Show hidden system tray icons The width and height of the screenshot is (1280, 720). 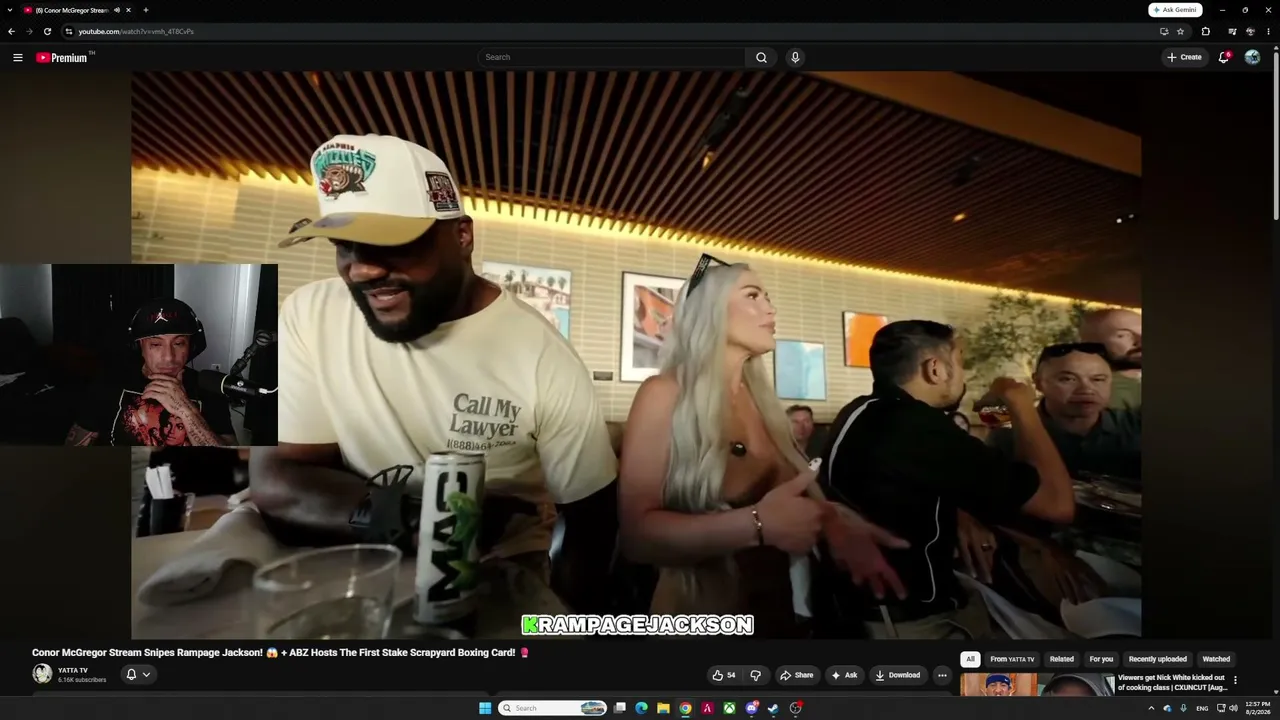[x=1151, y=708]
